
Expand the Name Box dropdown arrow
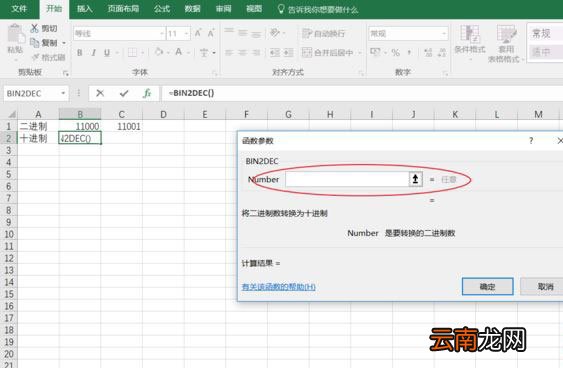pyautogui.click(x=63, y=93)
